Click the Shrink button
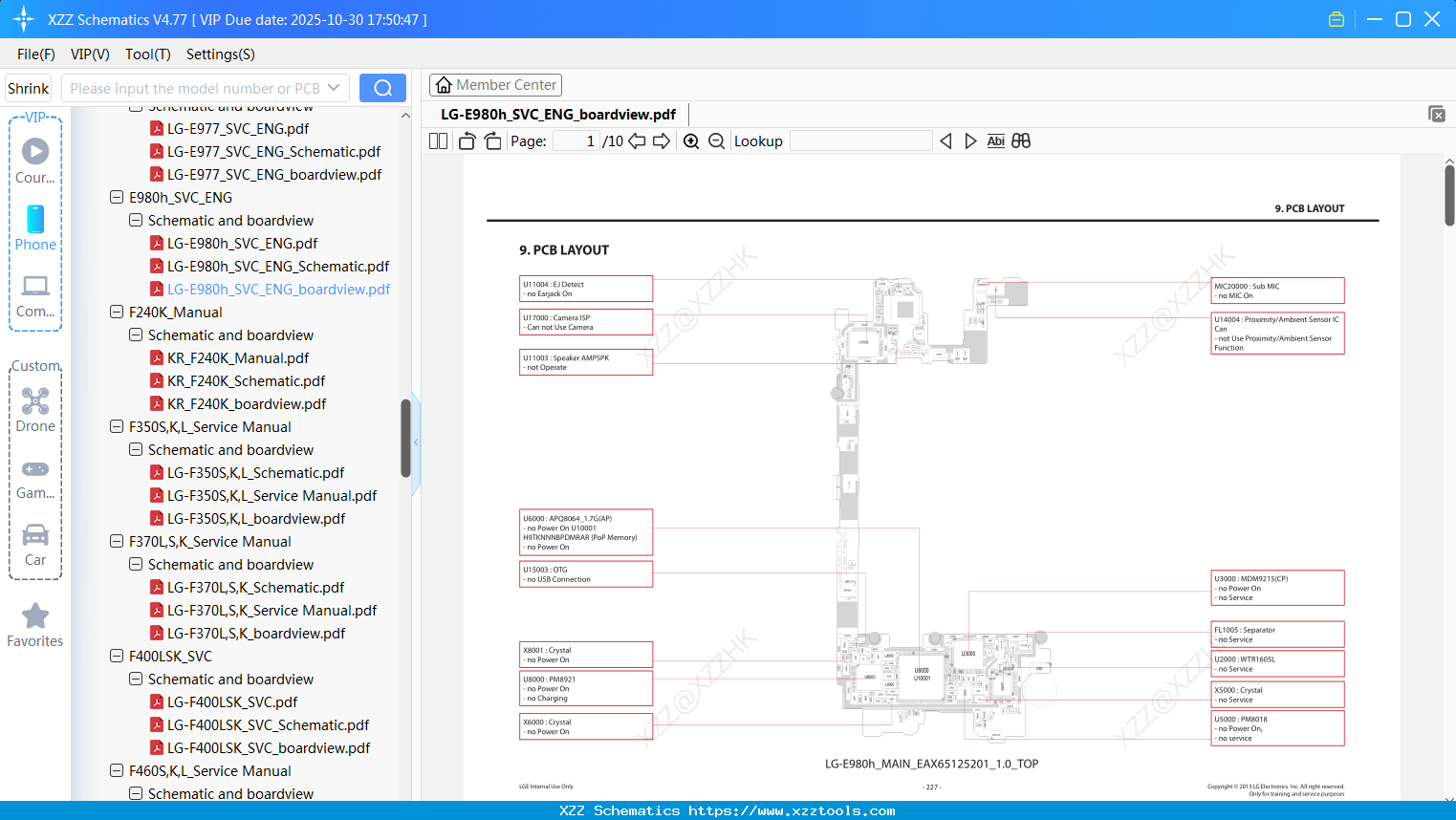This screenshot has width=1456, height=820. click(29, 88)
